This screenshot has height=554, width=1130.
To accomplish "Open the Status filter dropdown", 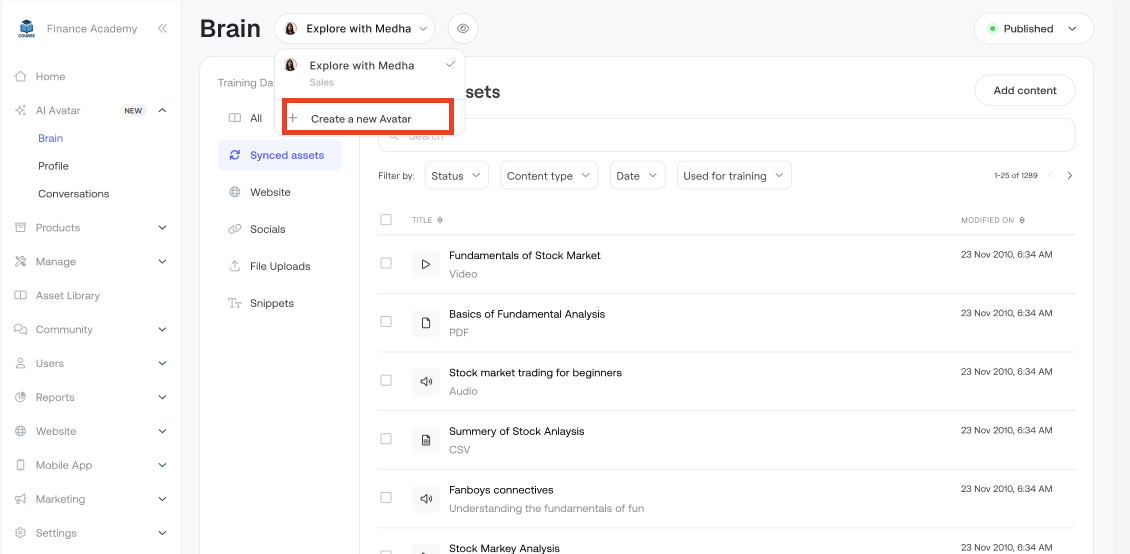I will [x=456, y=176].
